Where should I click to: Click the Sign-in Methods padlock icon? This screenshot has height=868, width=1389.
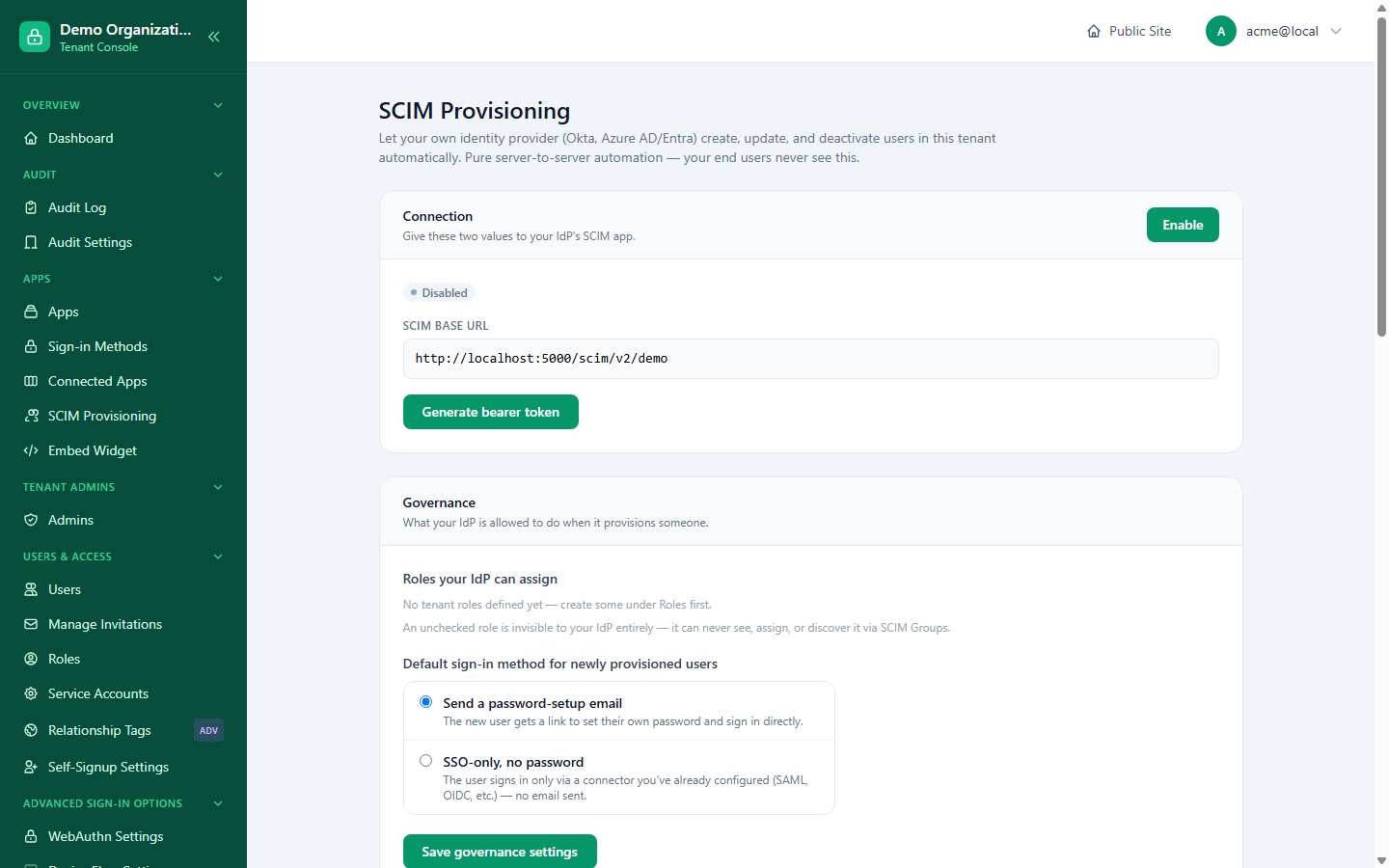click(31, 346)
